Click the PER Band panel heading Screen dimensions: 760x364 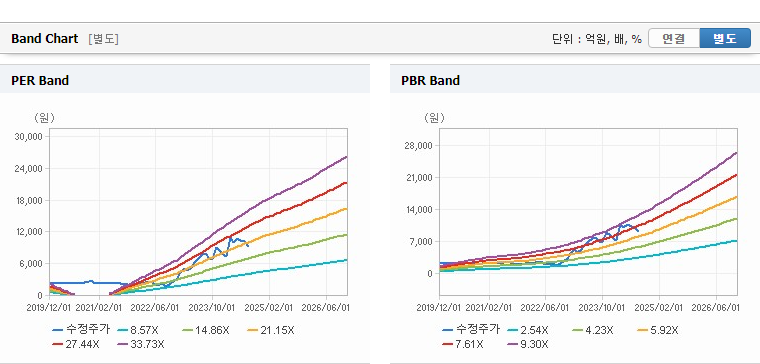coord(40,80)
